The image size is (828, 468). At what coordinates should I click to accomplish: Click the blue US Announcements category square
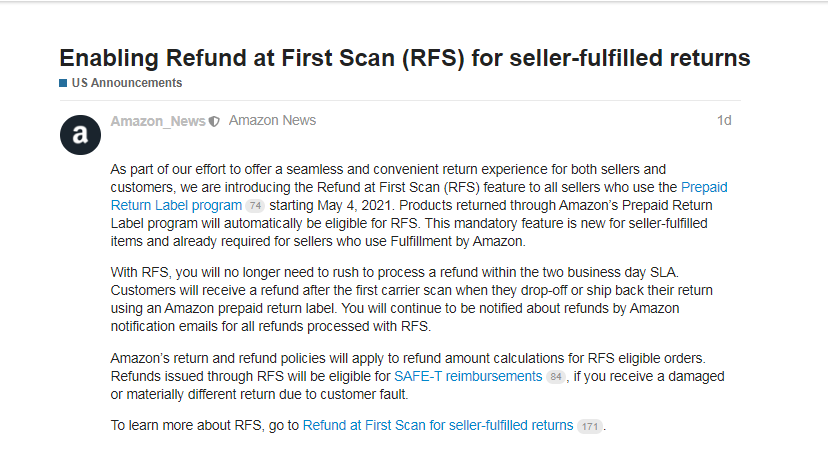[63, 83]
